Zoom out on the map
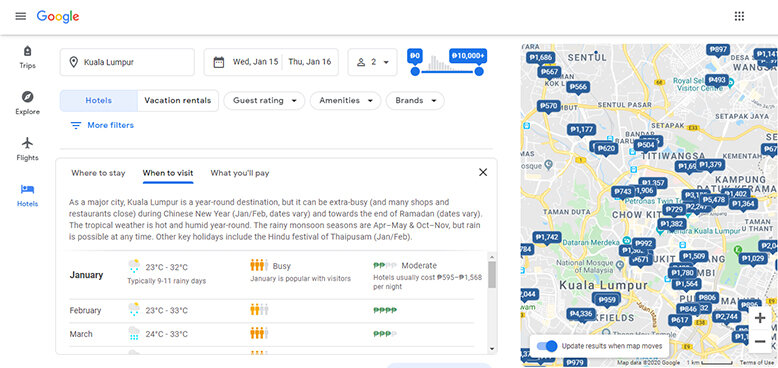This screenshot has width=778, height=368. (760, 341)
